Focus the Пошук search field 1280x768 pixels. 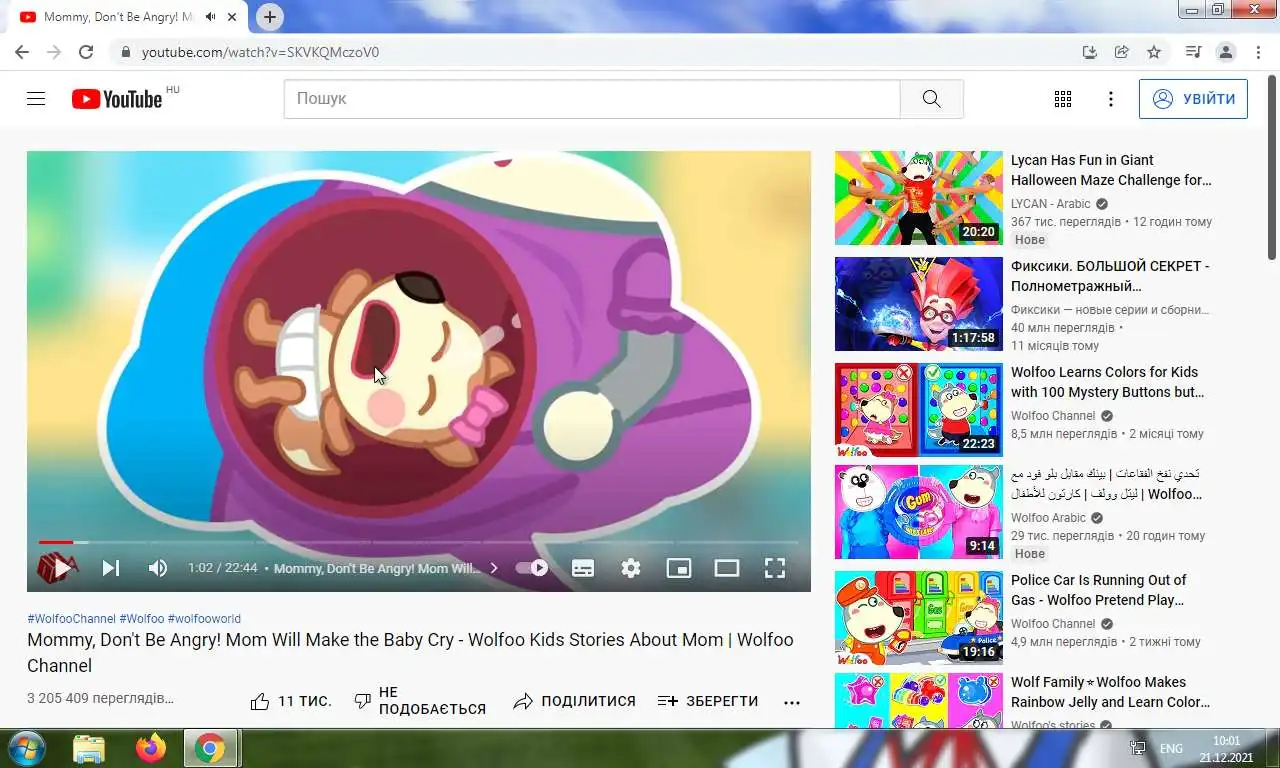[592, 99]
